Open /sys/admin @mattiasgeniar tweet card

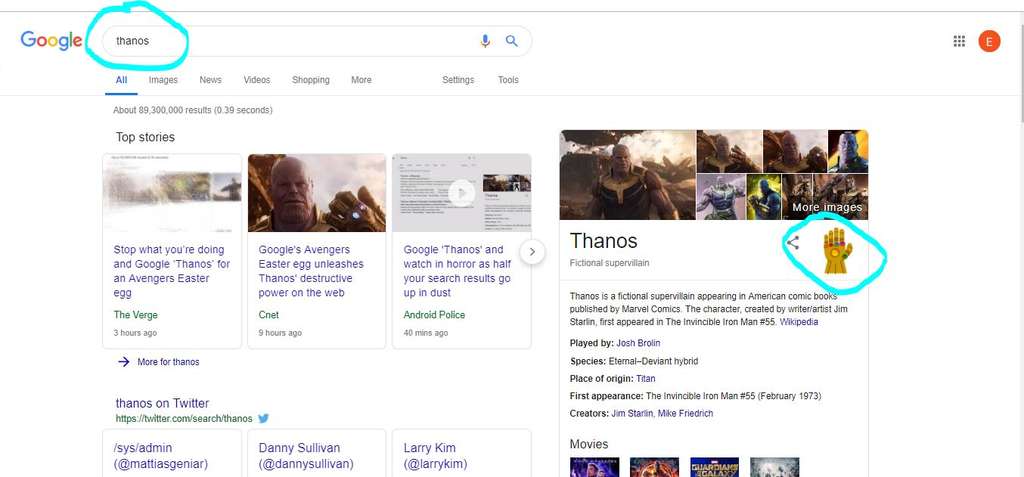pyautogui.click(x=172, y=453)
